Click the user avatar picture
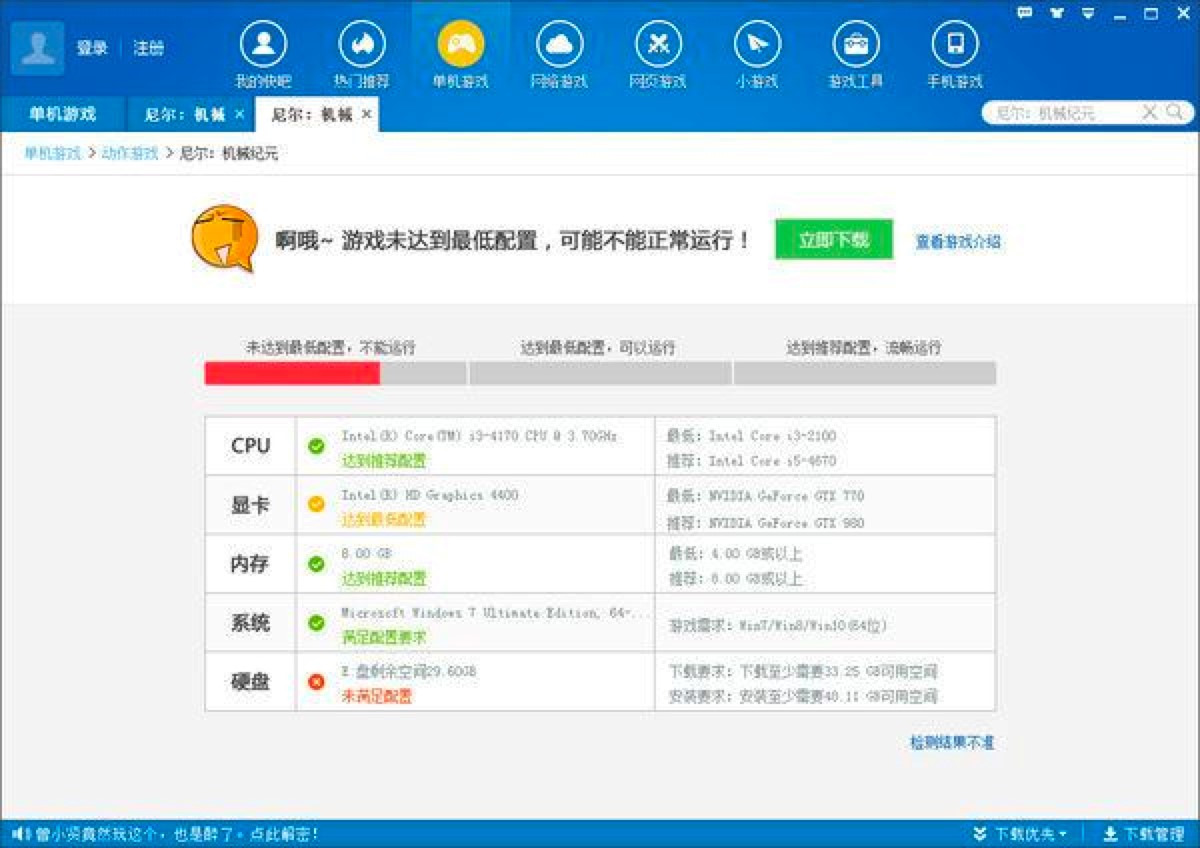The height and width of the screenshot is (848, 1200). pos(38,48)
